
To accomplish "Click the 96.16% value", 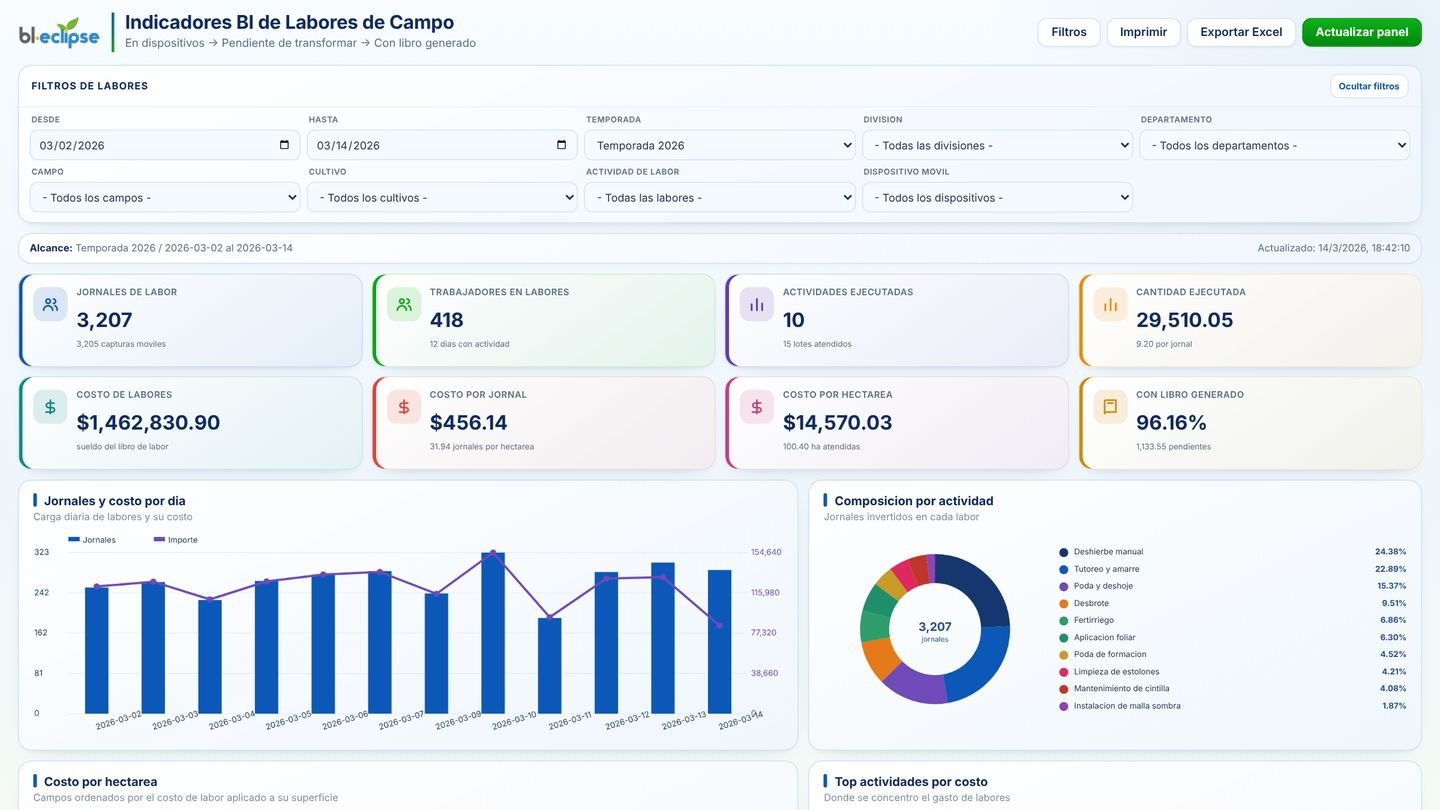I will tap(1171, 422).
